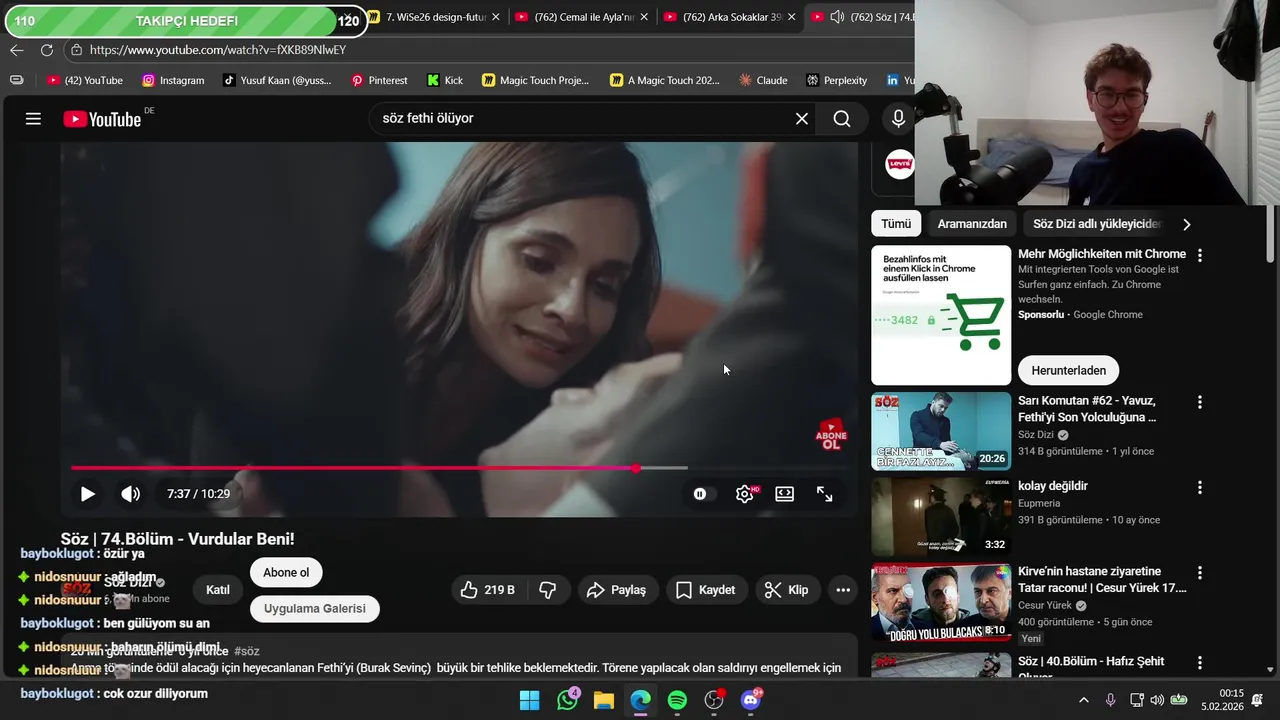Open Uygulama Galerisi button
This screenshot has width=1280, height=720.
(315, 608)
